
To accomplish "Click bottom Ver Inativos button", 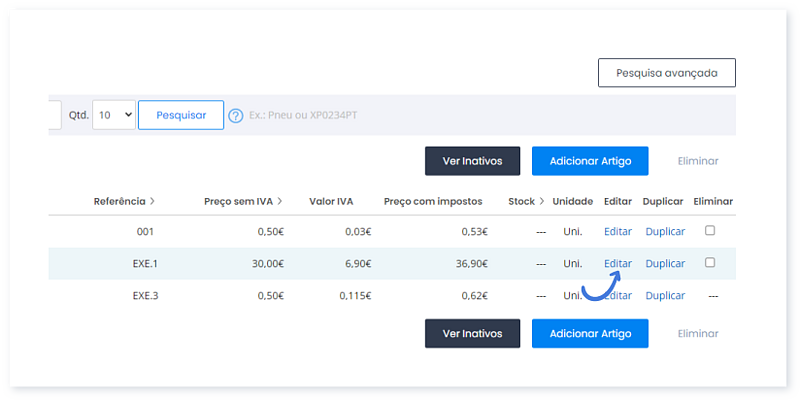I will point(472,334).
